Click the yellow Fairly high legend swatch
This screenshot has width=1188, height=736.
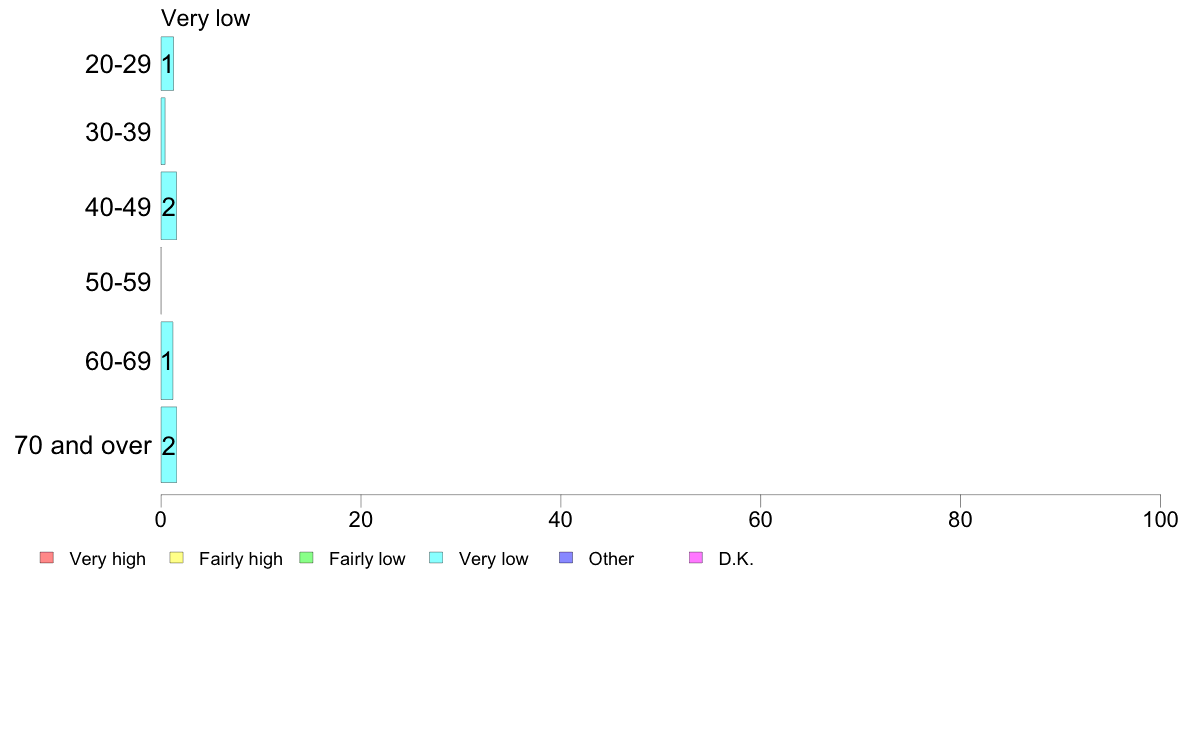pos(176,558)
